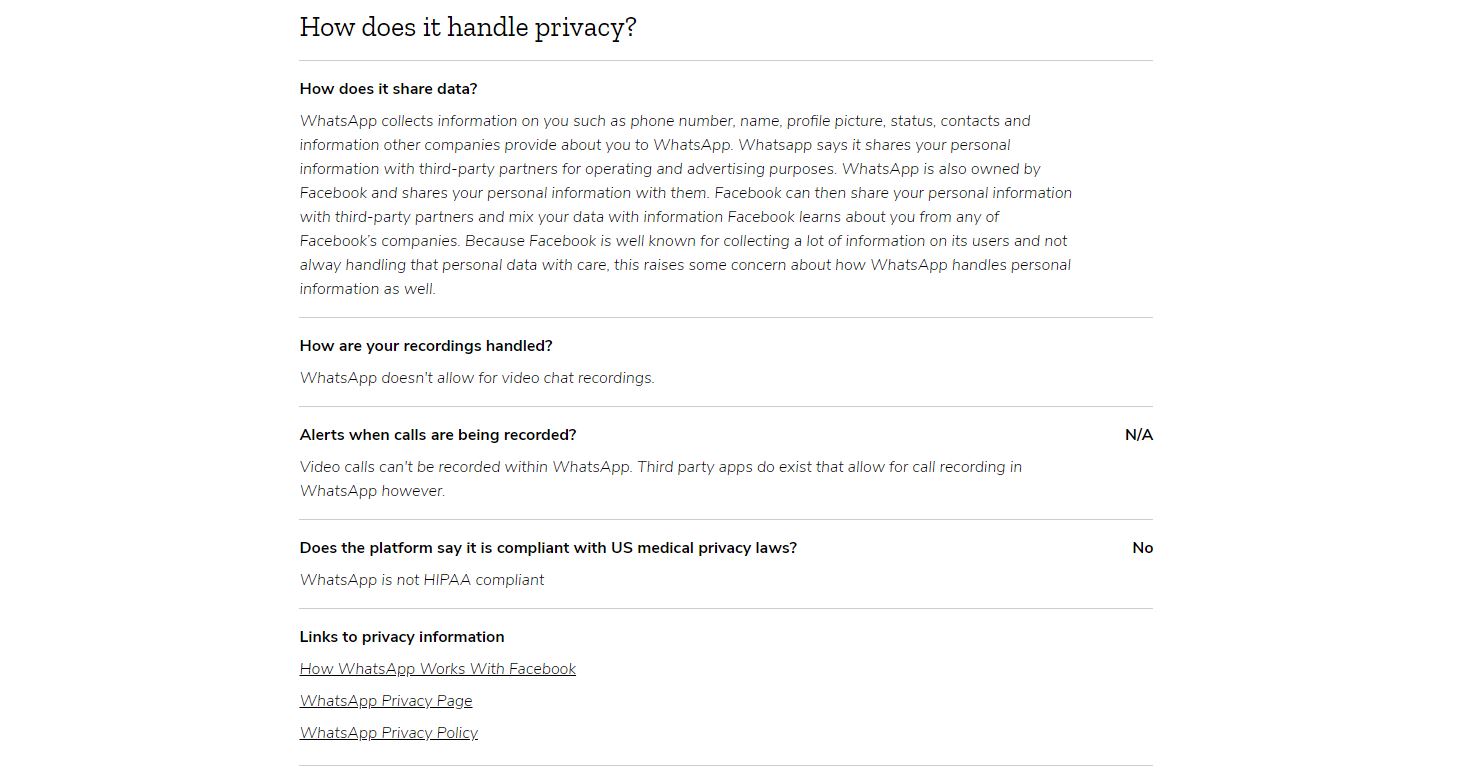Click the 'Alerts when calls are being recorded?' subheading
The width and height of the screenshot is (1483, 774).
point(438,435)
